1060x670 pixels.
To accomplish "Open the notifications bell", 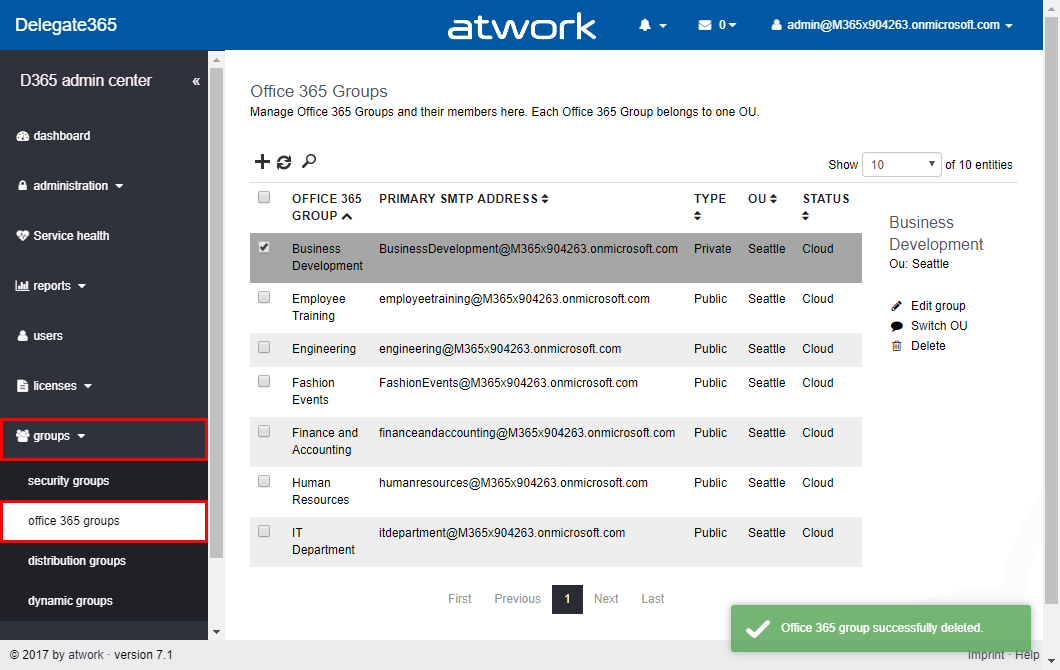I will click(x=645, y=25).
